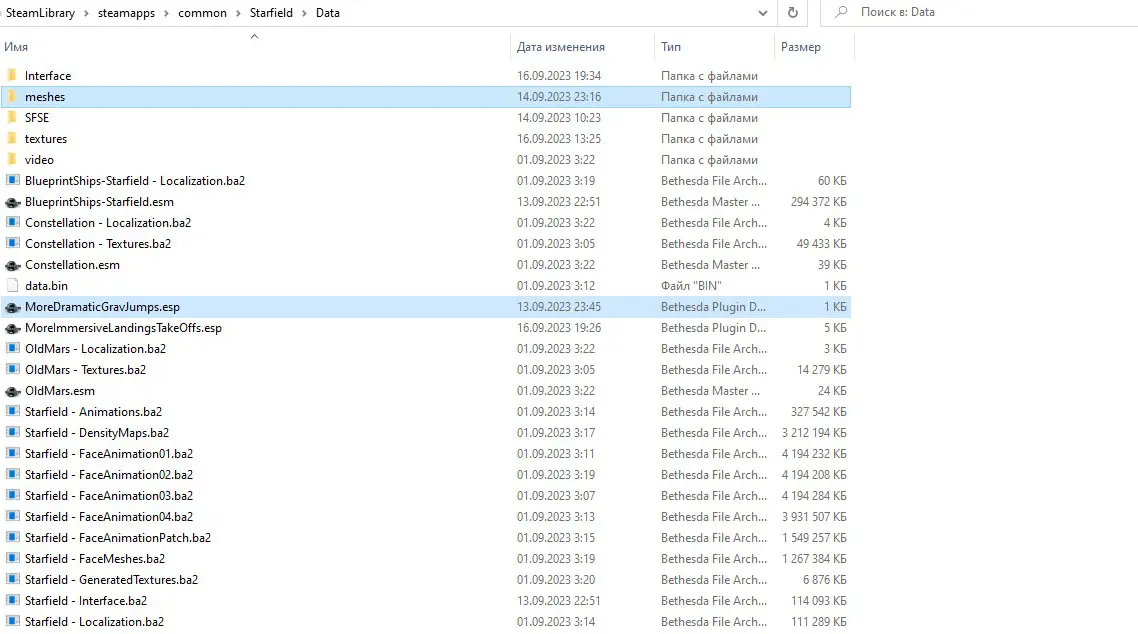
Task: Expand chevron after steamapps in path
Action: pos(165,13)
